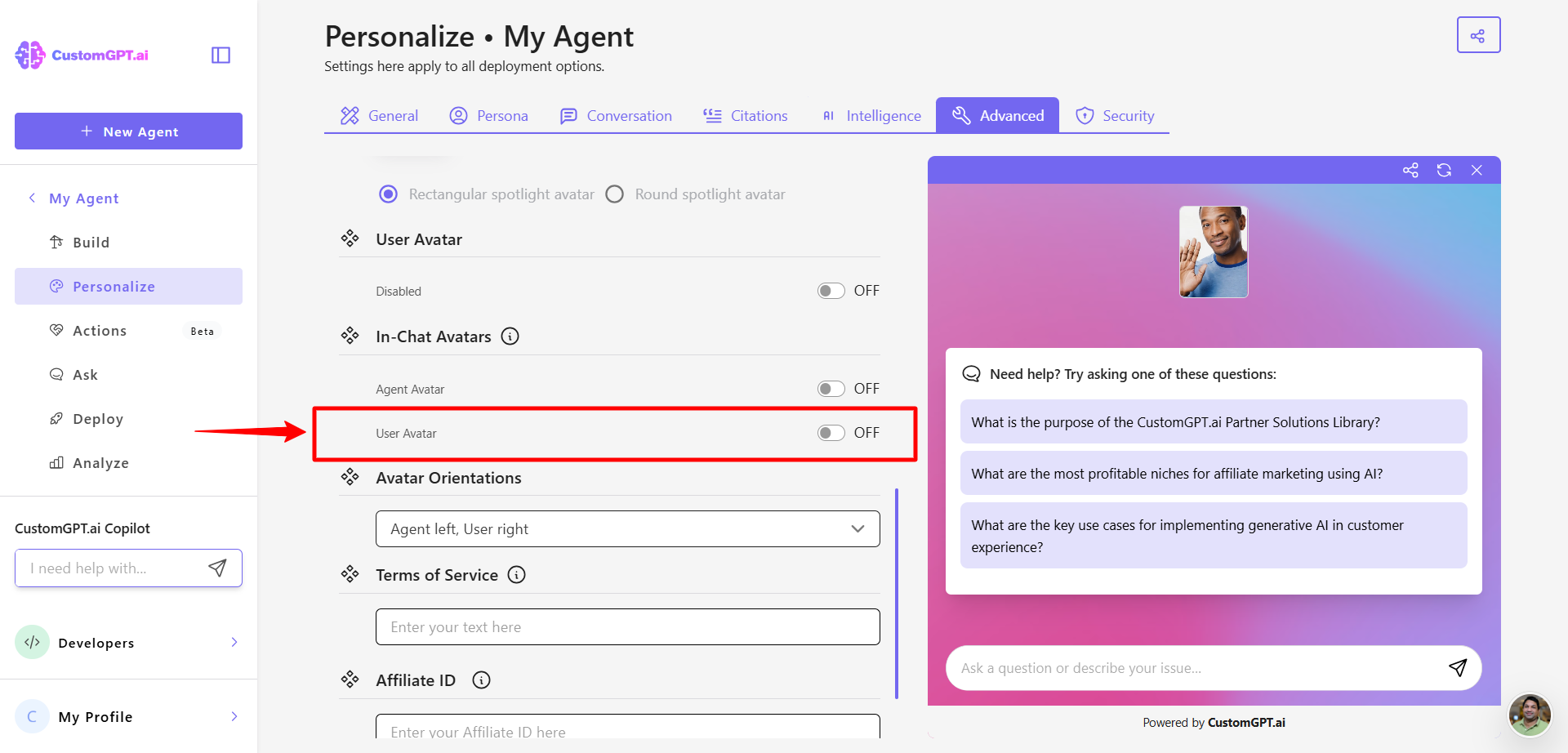Click the Affiliate ID section icon
This screenshot has height=753, width=1568.
click(x=350, y=679)
